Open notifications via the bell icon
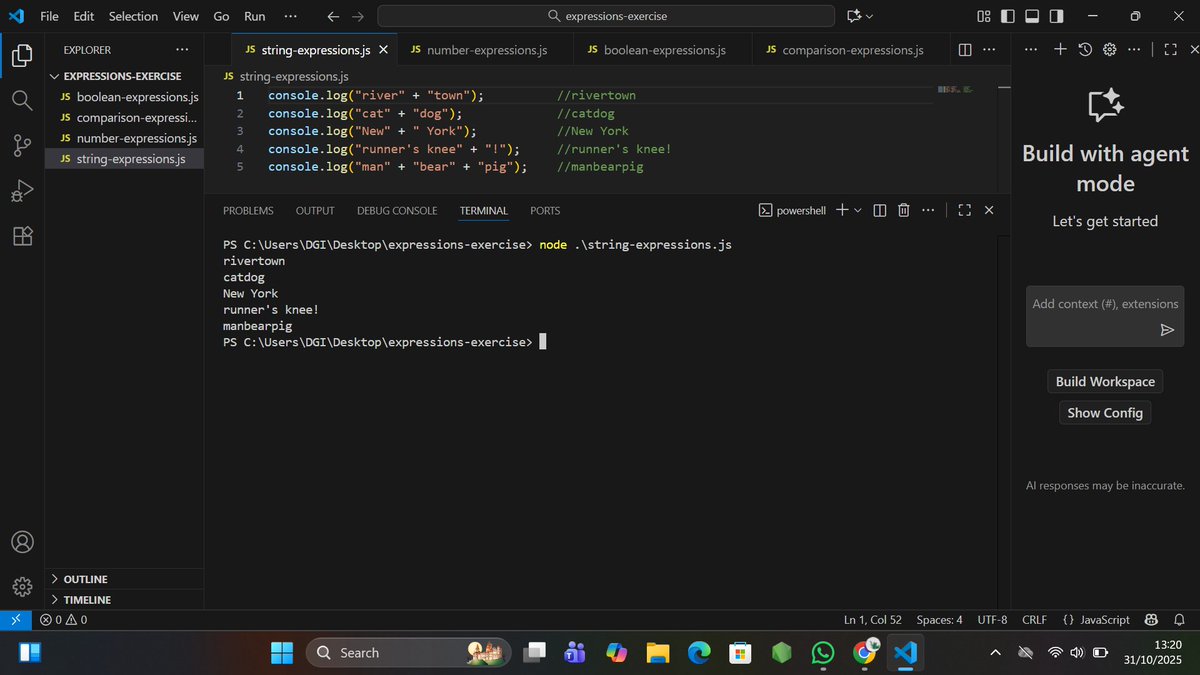 coord(1179,619)
